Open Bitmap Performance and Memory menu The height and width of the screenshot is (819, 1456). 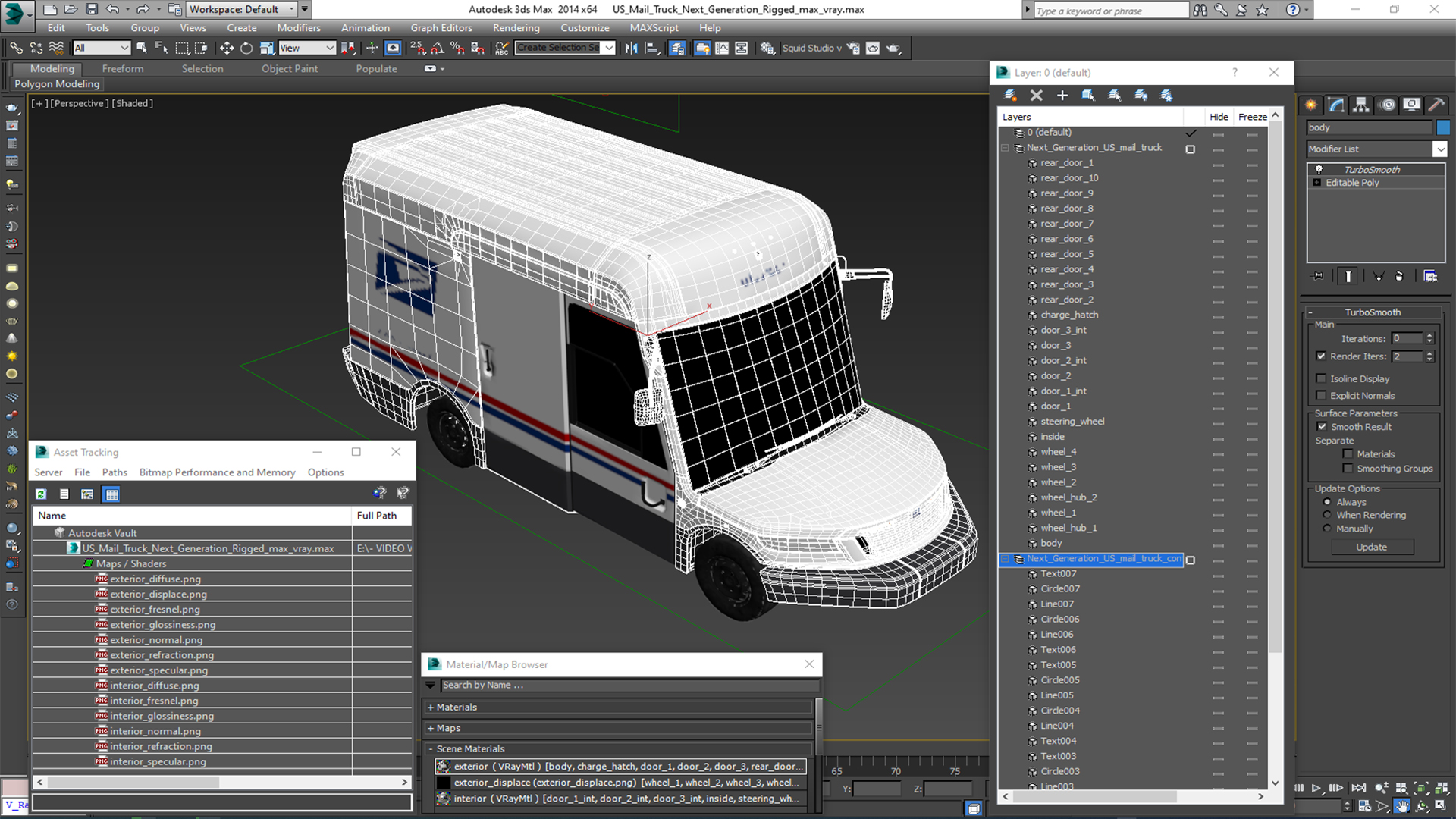pos(218,472)
